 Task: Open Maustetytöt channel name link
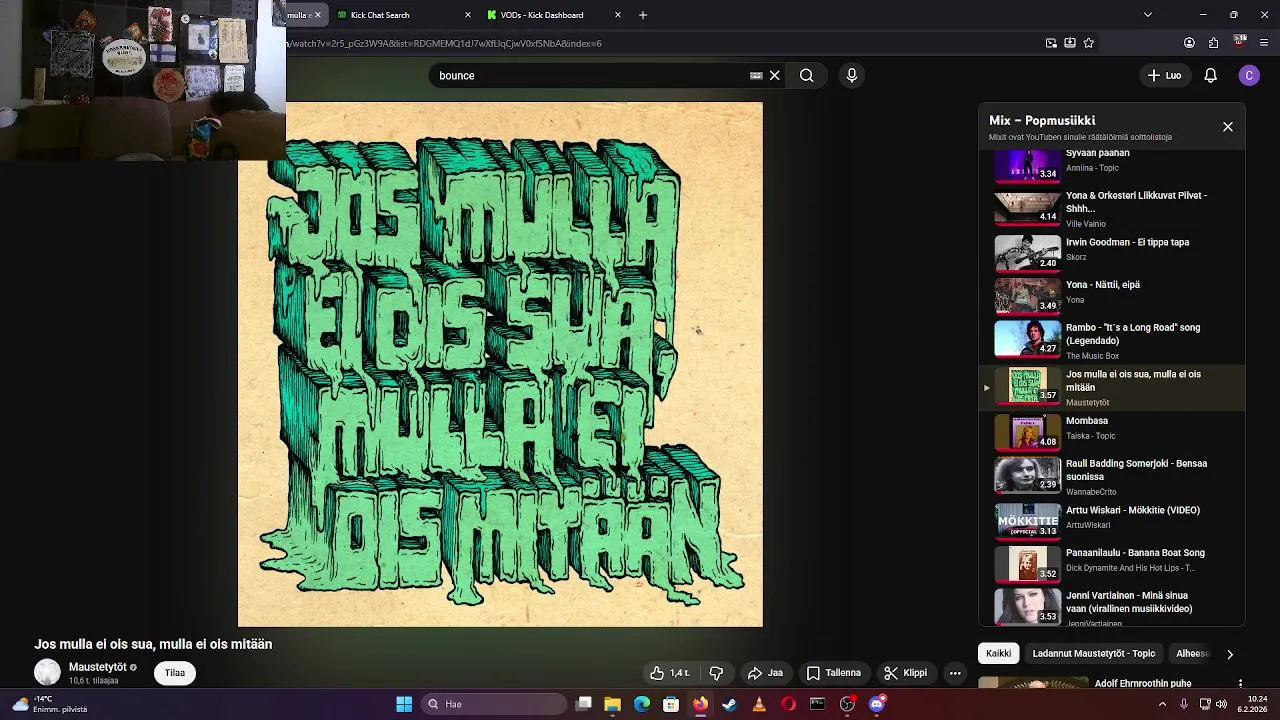[98, 667]
